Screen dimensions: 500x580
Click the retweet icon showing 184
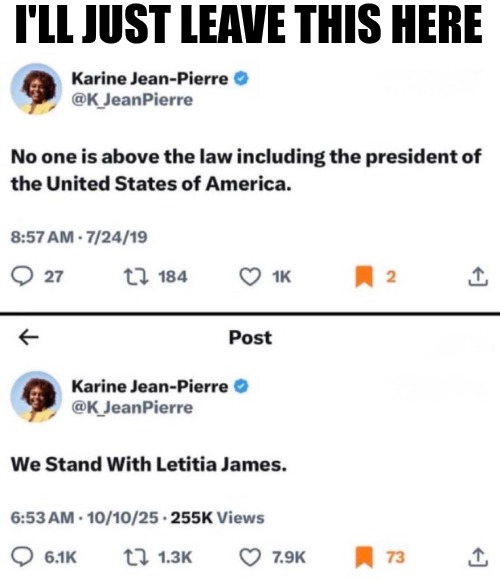click(136, 277)
